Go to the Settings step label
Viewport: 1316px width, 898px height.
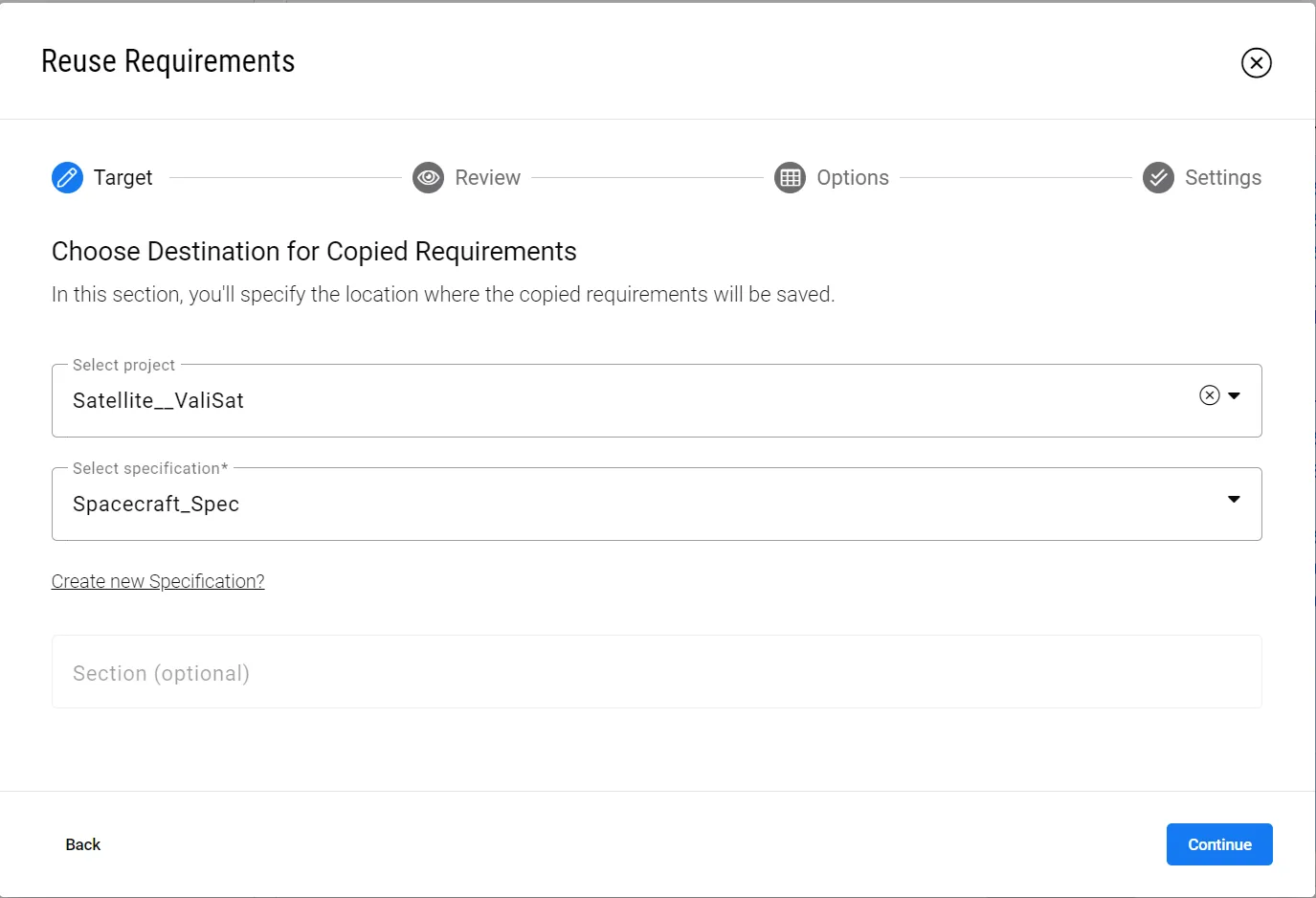coord(1222,177)
